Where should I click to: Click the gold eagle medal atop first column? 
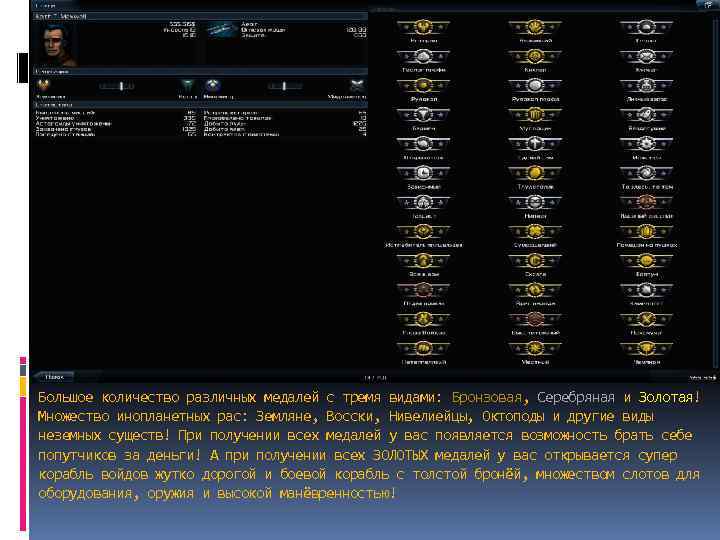coord(423,28)
